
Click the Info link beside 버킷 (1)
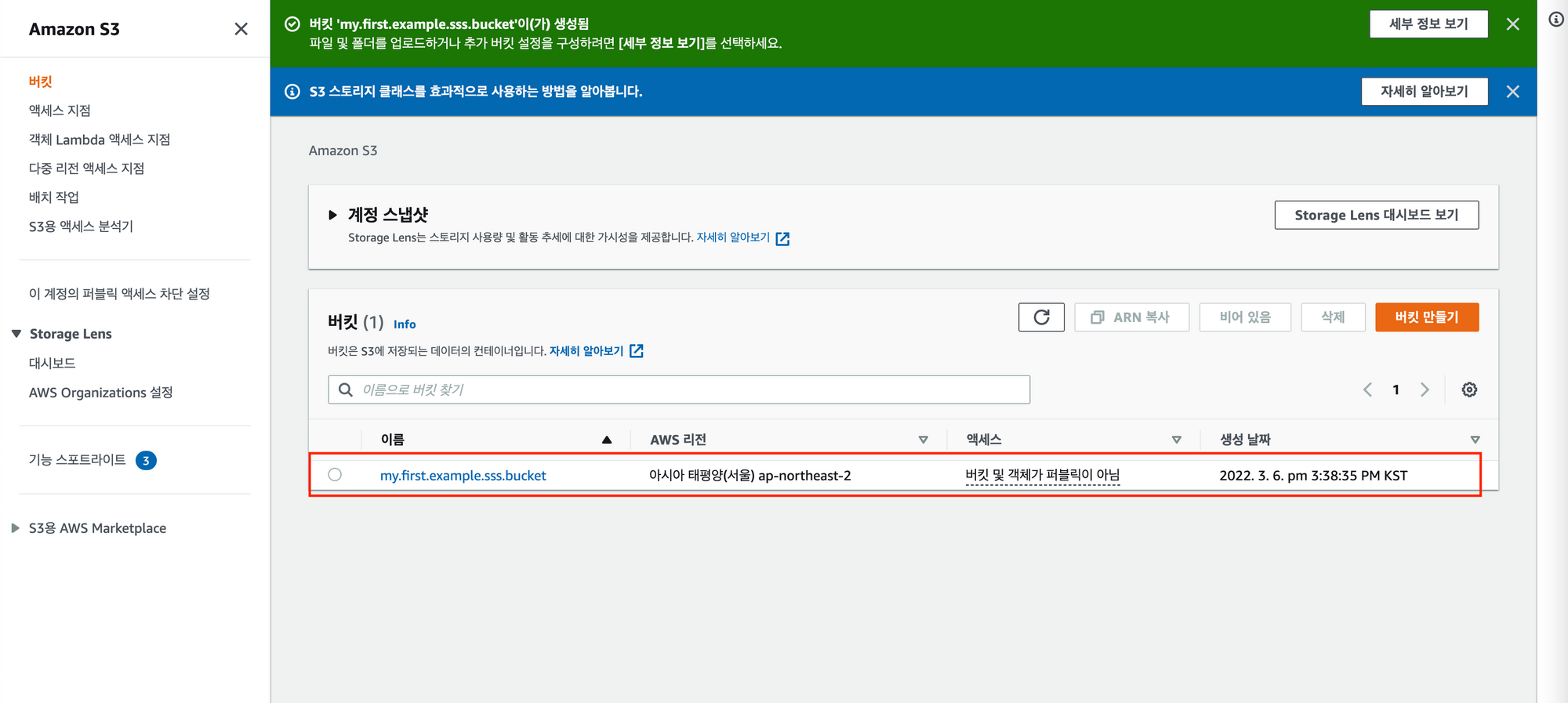[x=405, y=324]
